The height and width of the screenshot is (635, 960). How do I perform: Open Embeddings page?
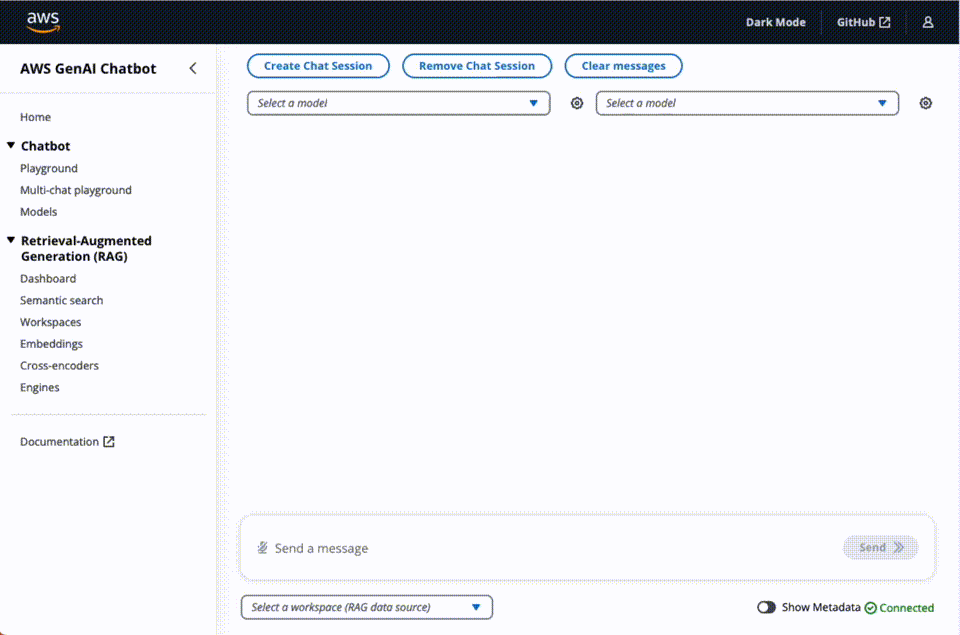51,344
